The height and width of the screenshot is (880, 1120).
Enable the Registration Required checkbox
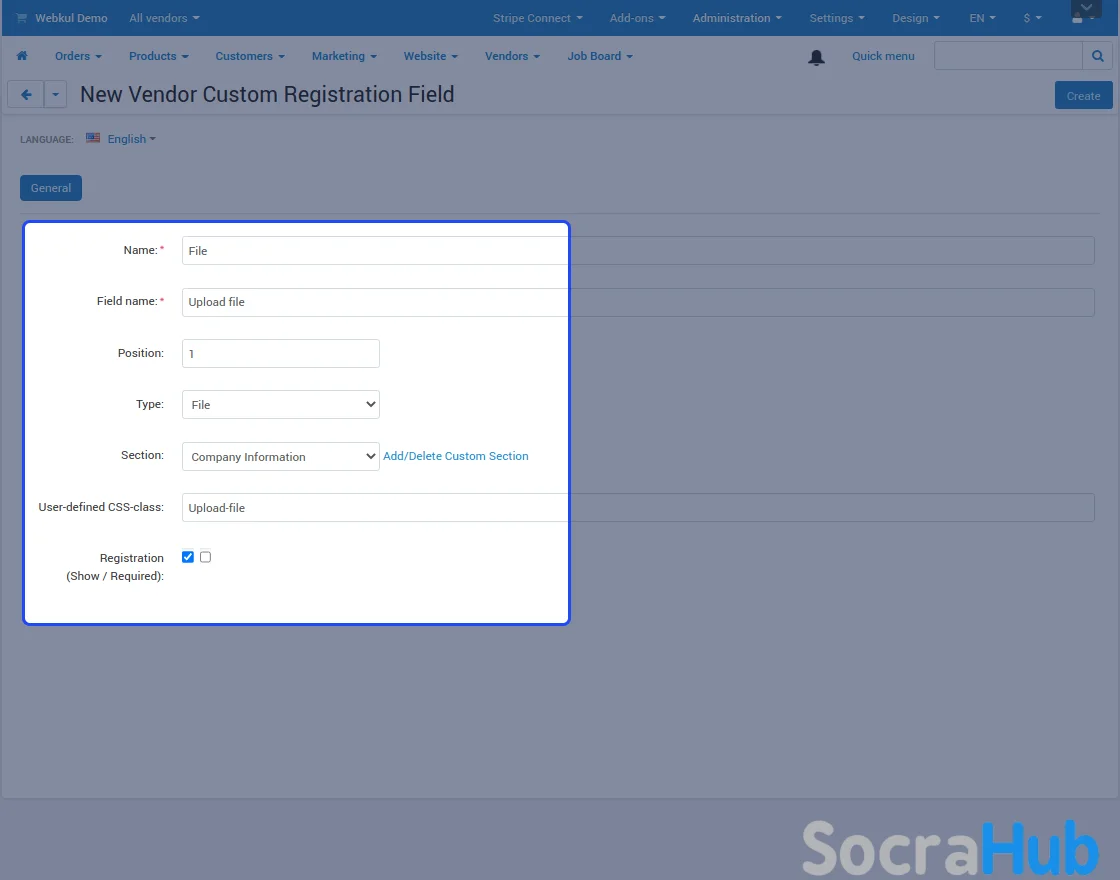point(206,557)
